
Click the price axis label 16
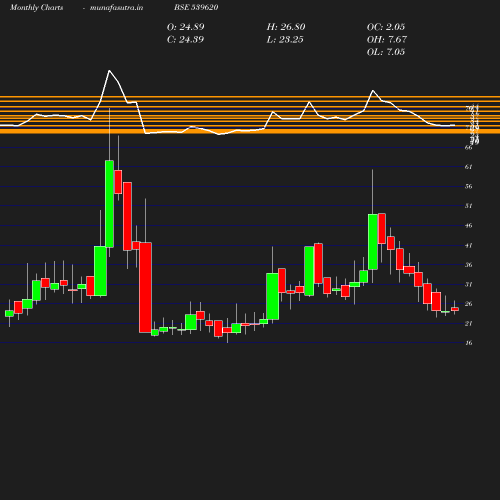469,343
